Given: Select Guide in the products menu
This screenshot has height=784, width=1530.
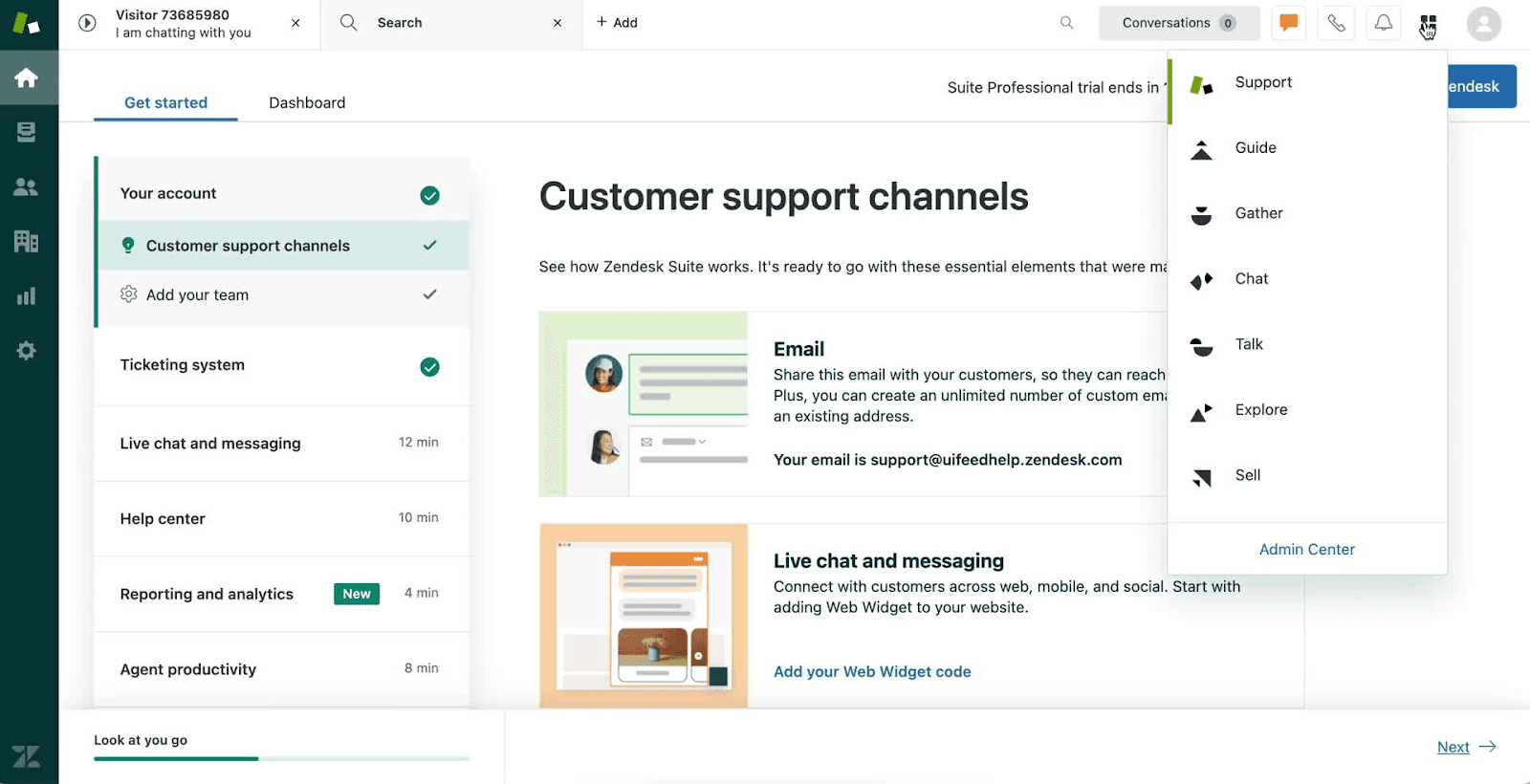Looking at the screenshot, I should (1306, 148).
